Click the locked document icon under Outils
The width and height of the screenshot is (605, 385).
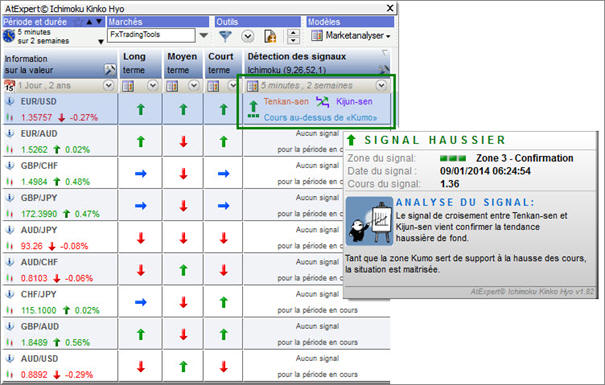(x=270, y=36)
